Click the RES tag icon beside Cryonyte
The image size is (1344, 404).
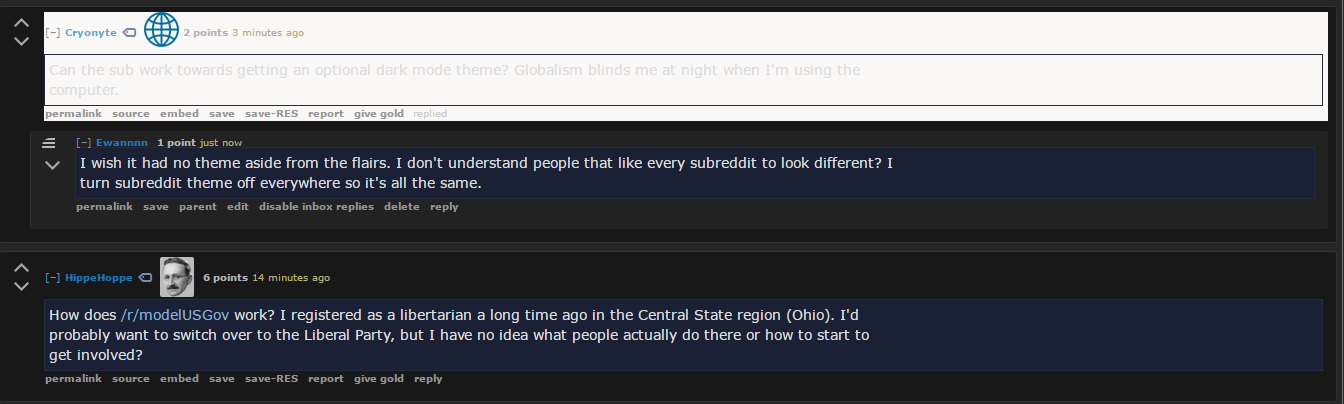pyautogui.click(x=129, y=33)
